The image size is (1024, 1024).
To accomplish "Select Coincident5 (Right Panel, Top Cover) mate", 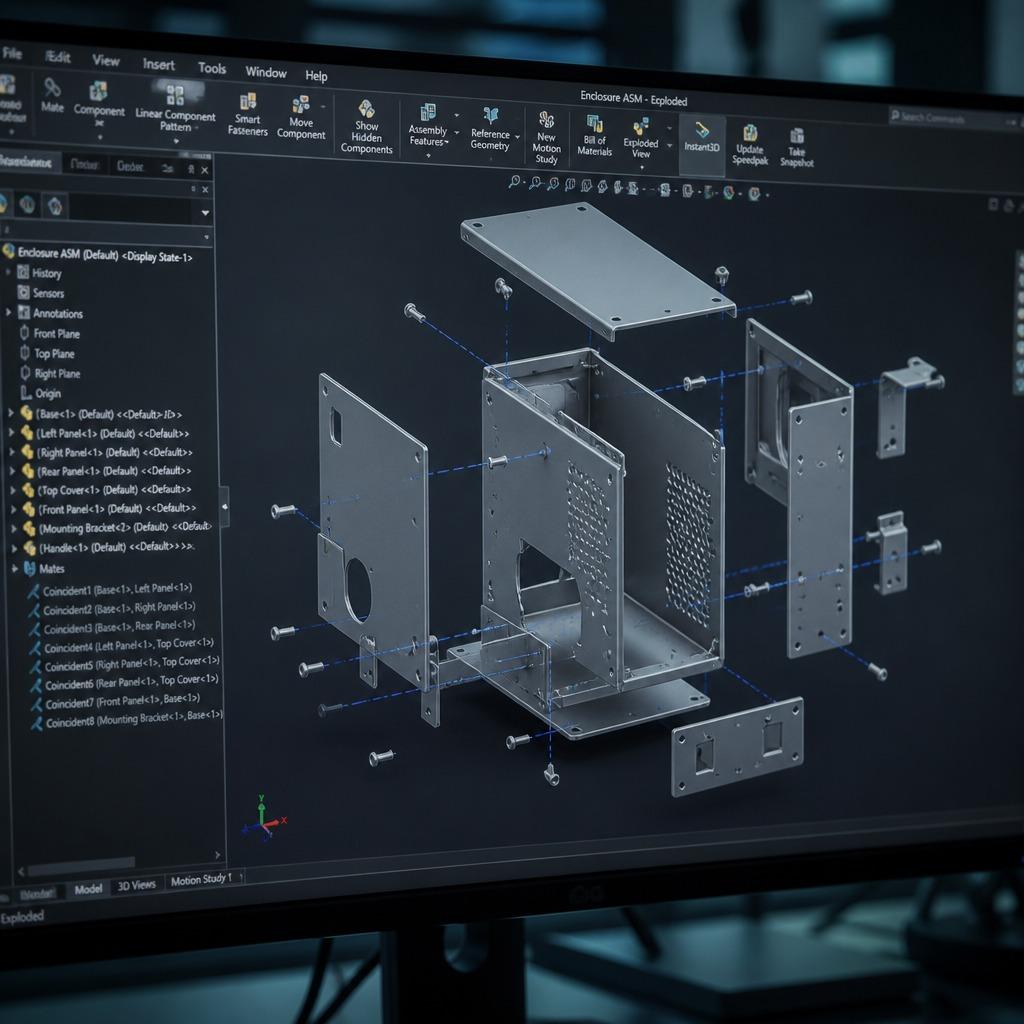I will tap(125, 665).
